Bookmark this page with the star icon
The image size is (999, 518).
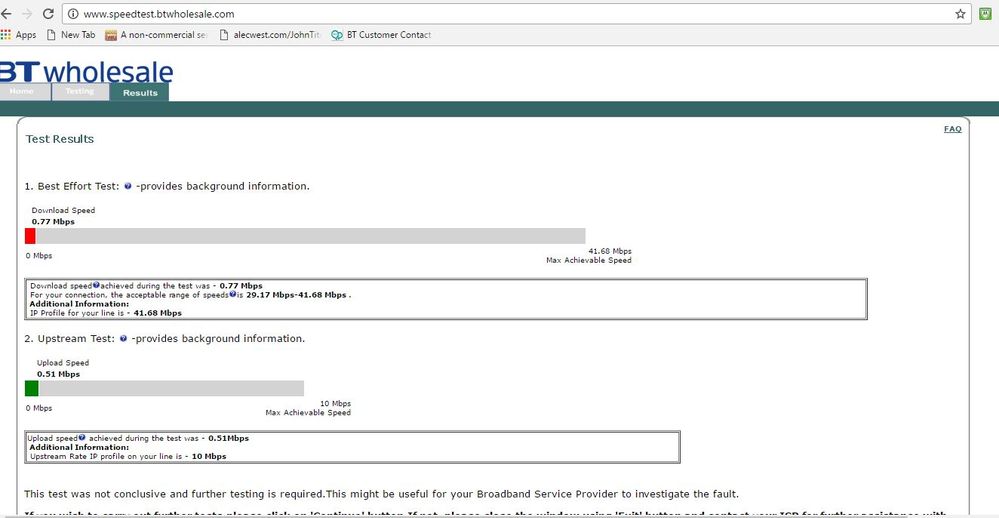960,14
